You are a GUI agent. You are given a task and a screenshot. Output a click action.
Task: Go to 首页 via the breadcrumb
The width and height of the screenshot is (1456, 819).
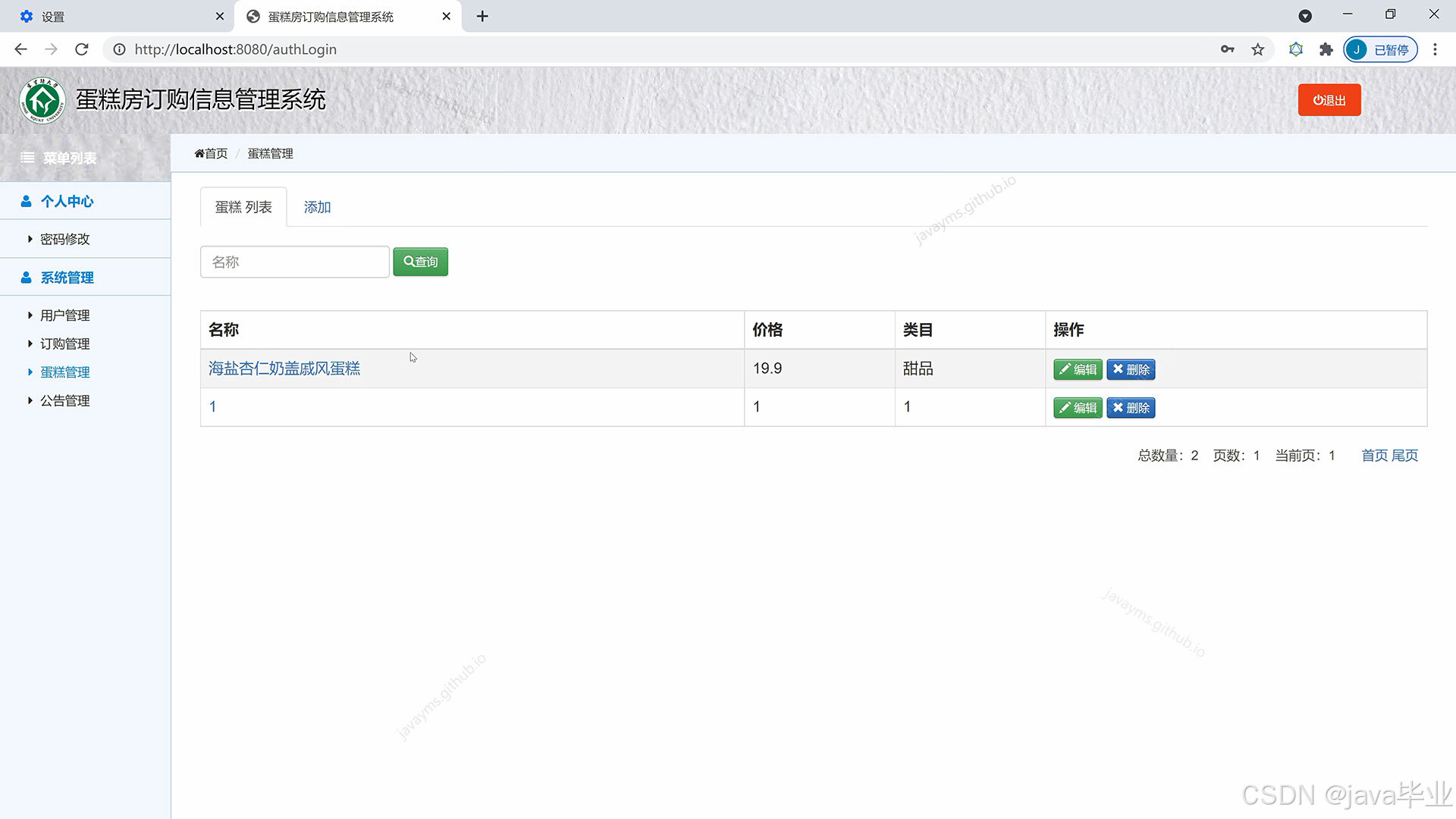[x=211, y=153]
